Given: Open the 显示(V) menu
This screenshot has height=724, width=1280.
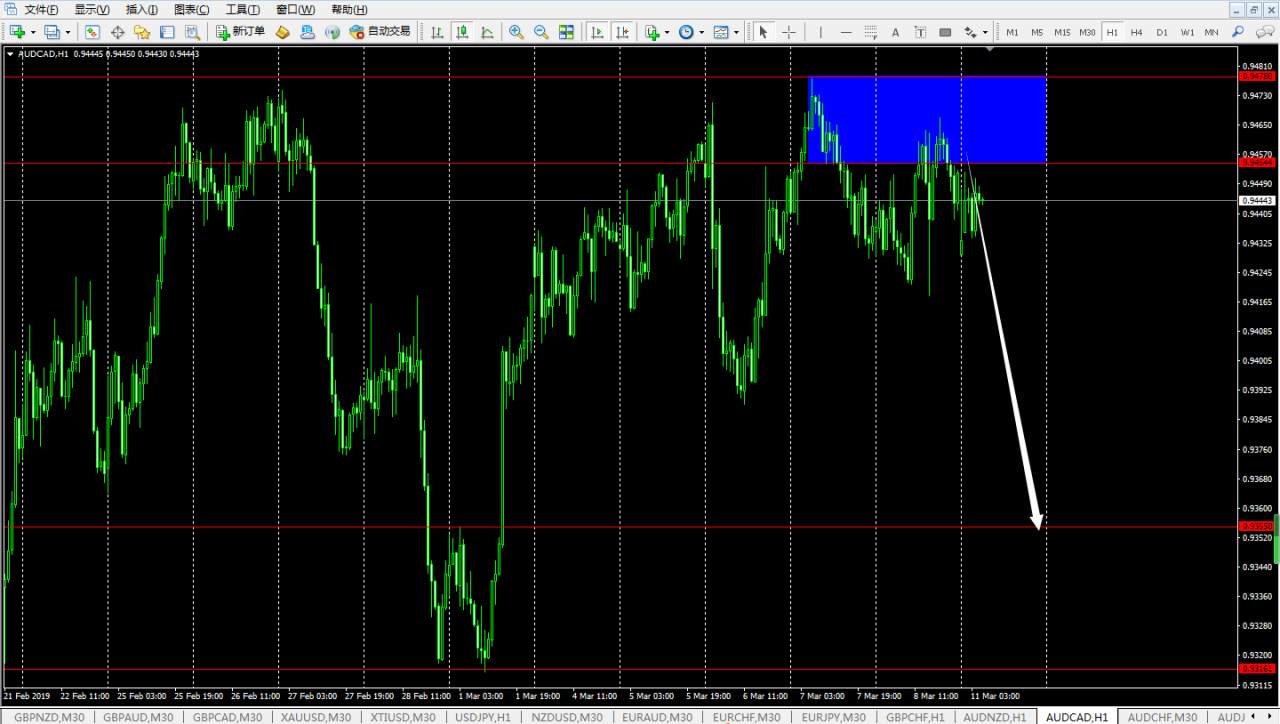Looking at the screenshot, I should (92, 9).
